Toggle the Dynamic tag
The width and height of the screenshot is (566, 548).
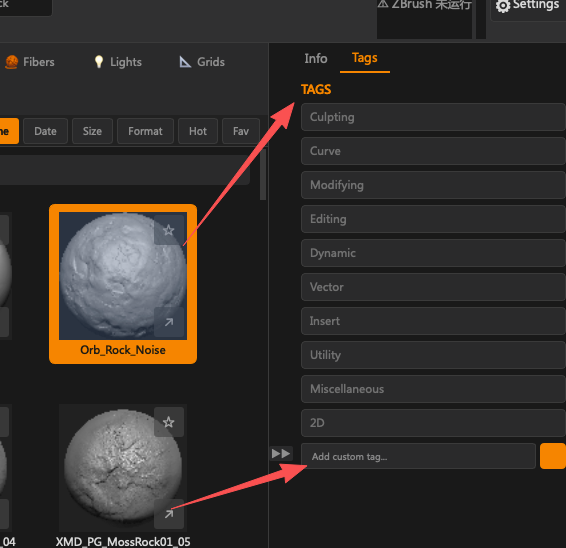pyautogui.click(x=433, y=253)
